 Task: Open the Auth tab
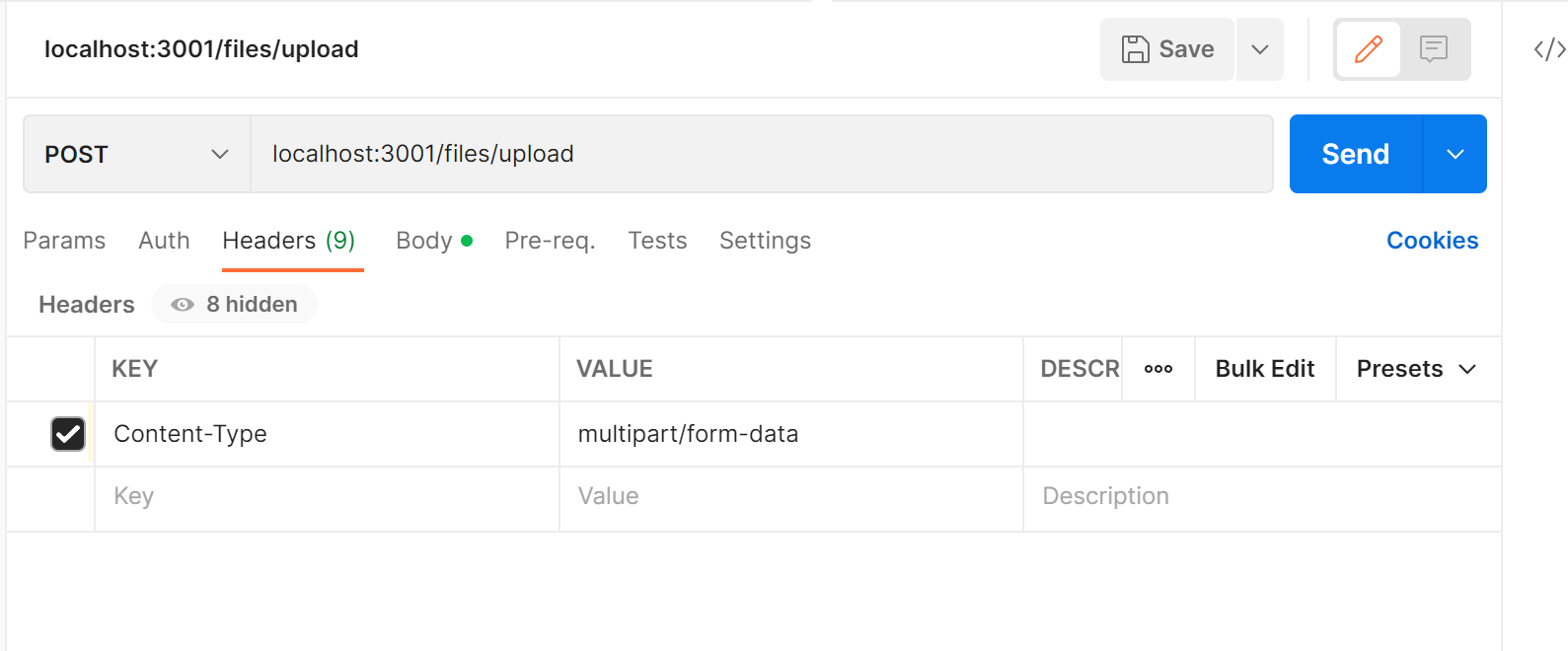click(x=164, y=241)
